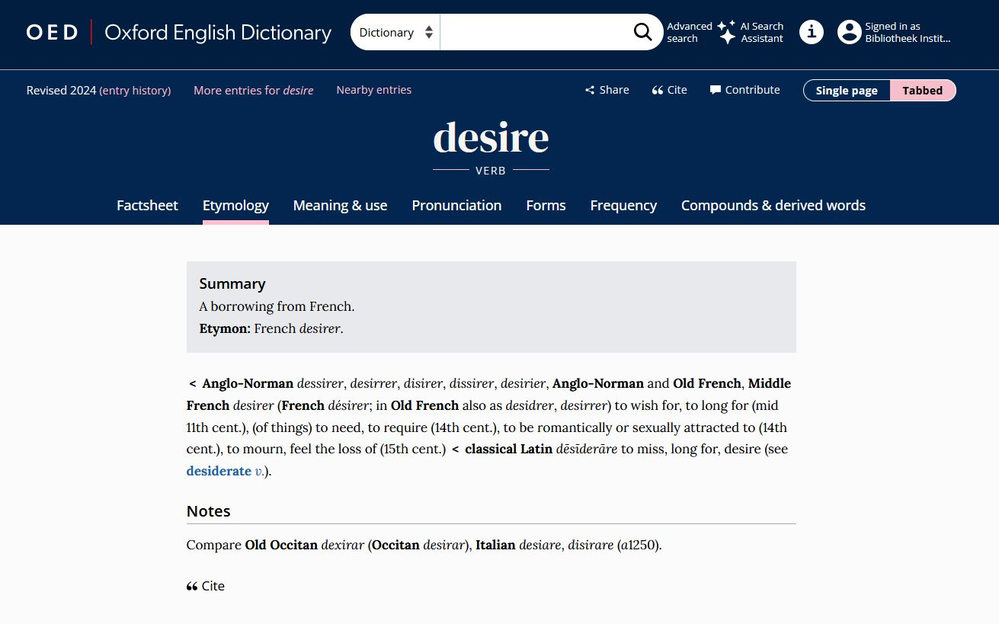Open the Pronunciation tab

point(456,205)
